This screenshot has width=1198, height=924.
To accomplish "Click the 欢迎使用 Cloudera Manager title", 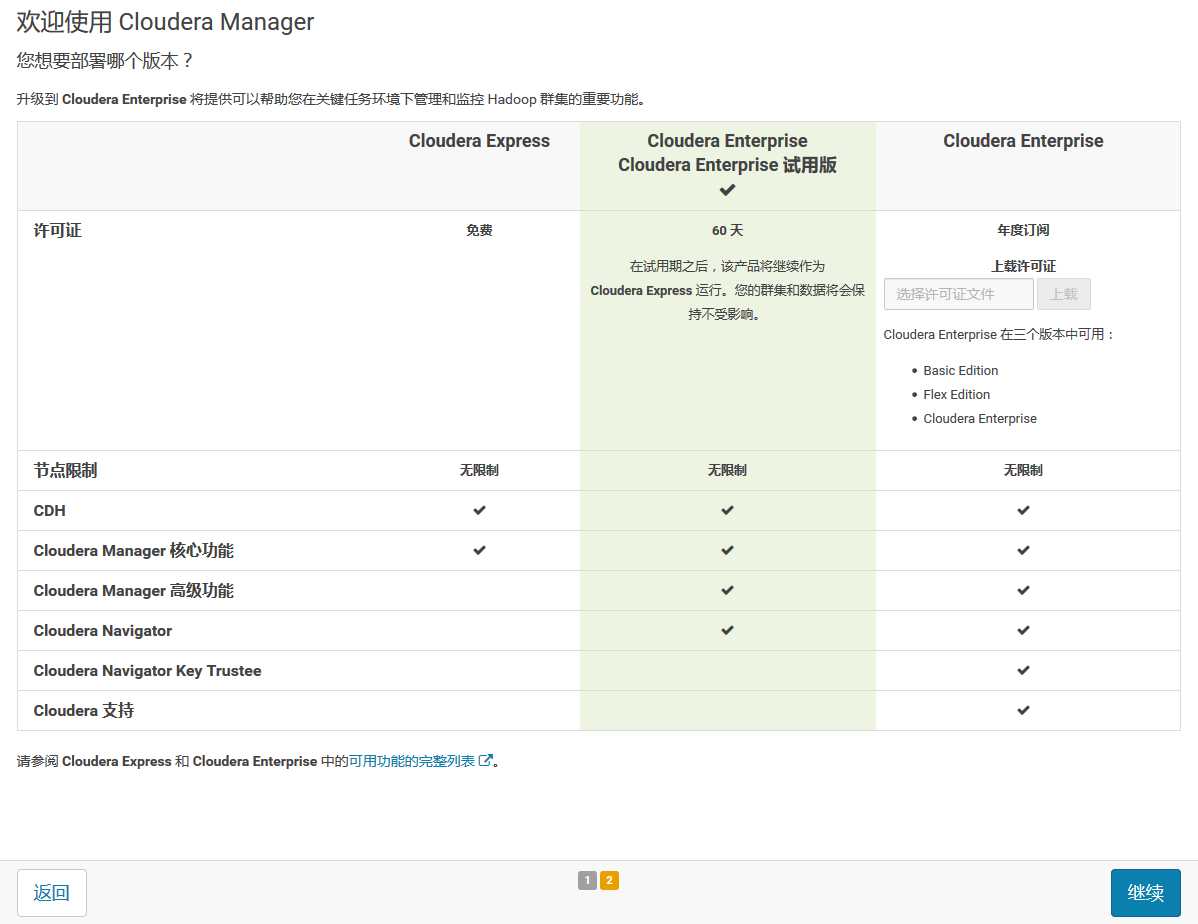I will pyautogui.click(x=165, y=22).
